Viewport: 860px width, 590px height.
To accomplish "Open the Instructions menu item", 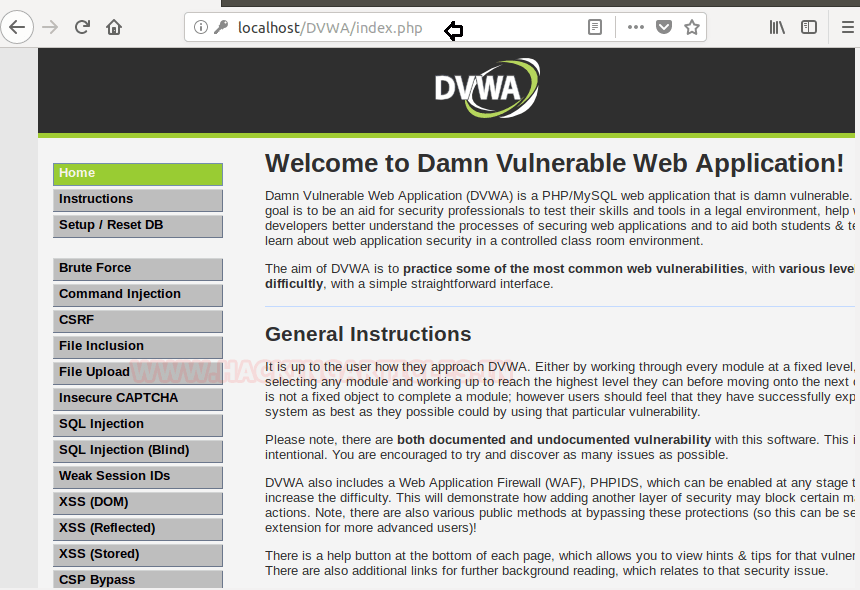I will coord(137,200).
